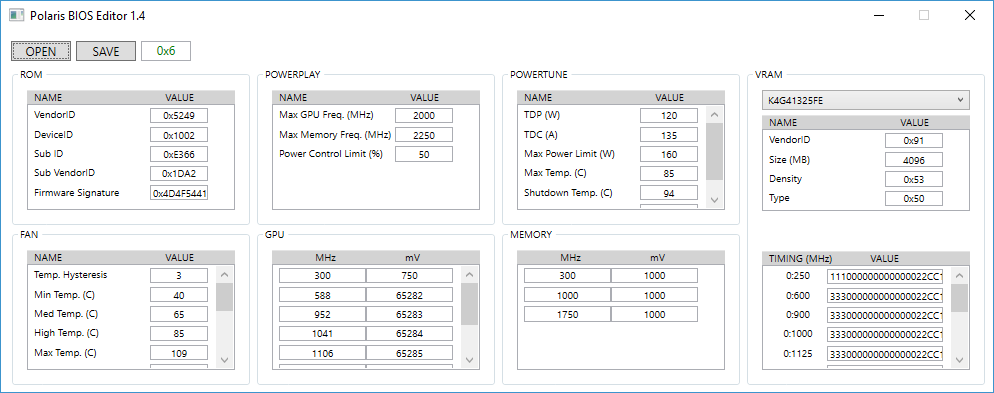Edit GPU voltage 65284 field
The image size is (994, 393).
(x=410, y=333)
